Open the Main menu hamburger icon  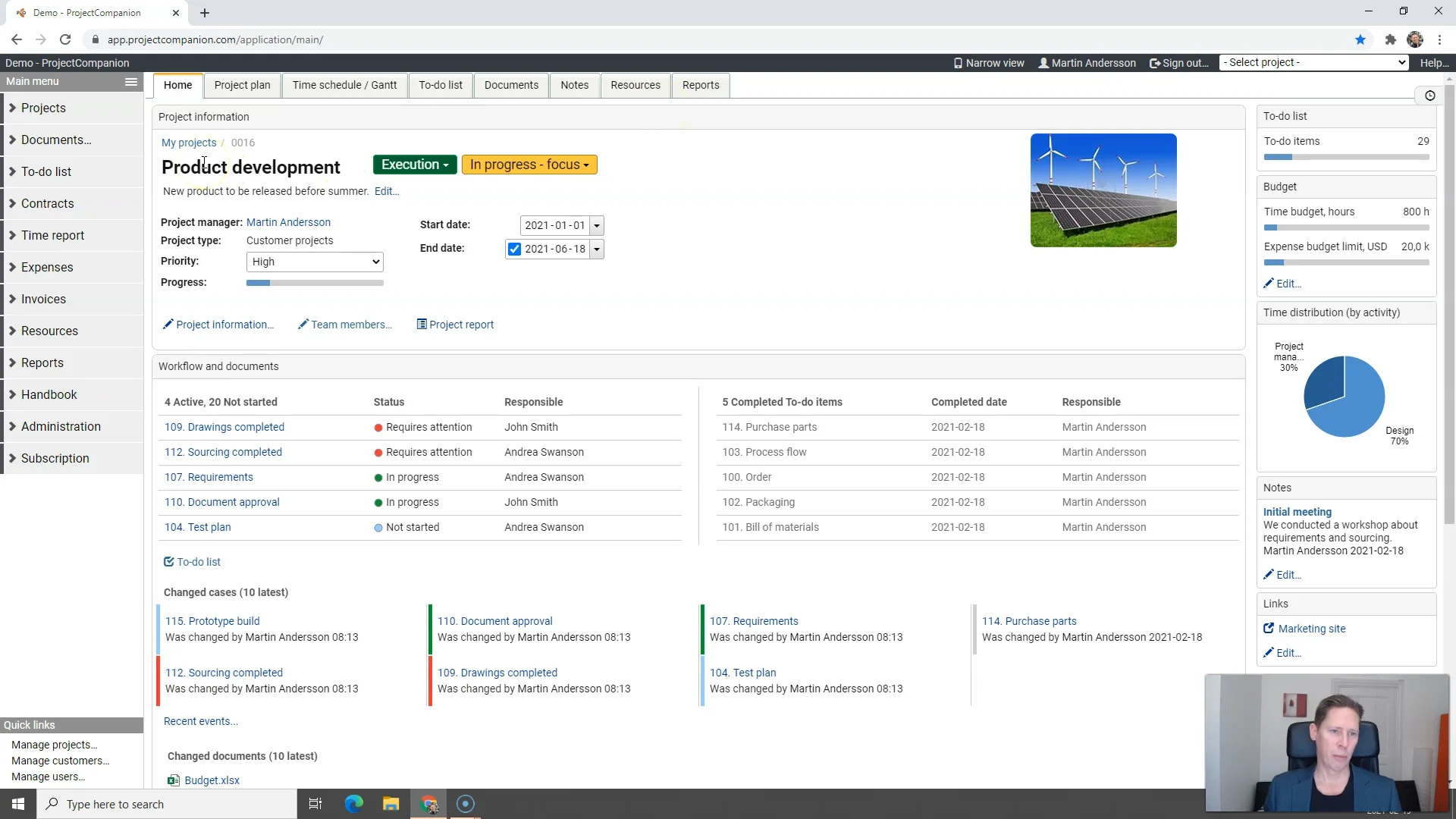click(130, 81)
